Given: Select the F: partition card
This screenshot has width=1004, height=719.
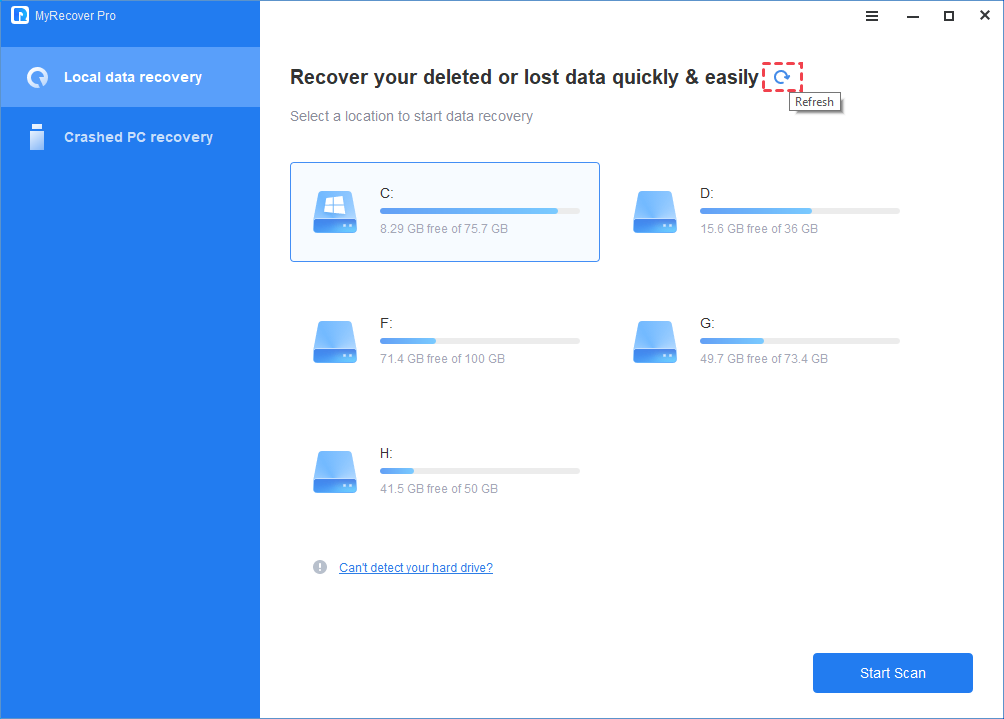Looking at the screenshot, I should point(445,342).
